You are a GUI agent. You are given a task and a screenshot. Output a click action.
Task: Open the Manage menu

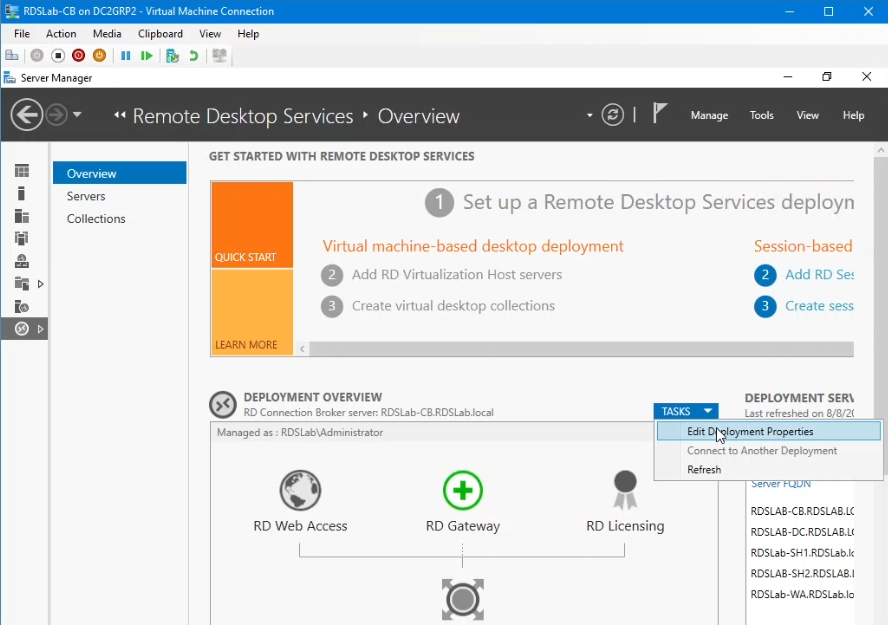(x=709, y=115)
